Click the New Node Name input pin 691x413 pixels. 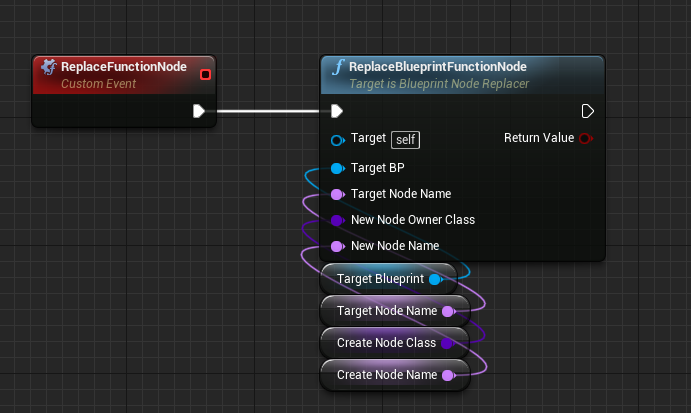[338, 246]
